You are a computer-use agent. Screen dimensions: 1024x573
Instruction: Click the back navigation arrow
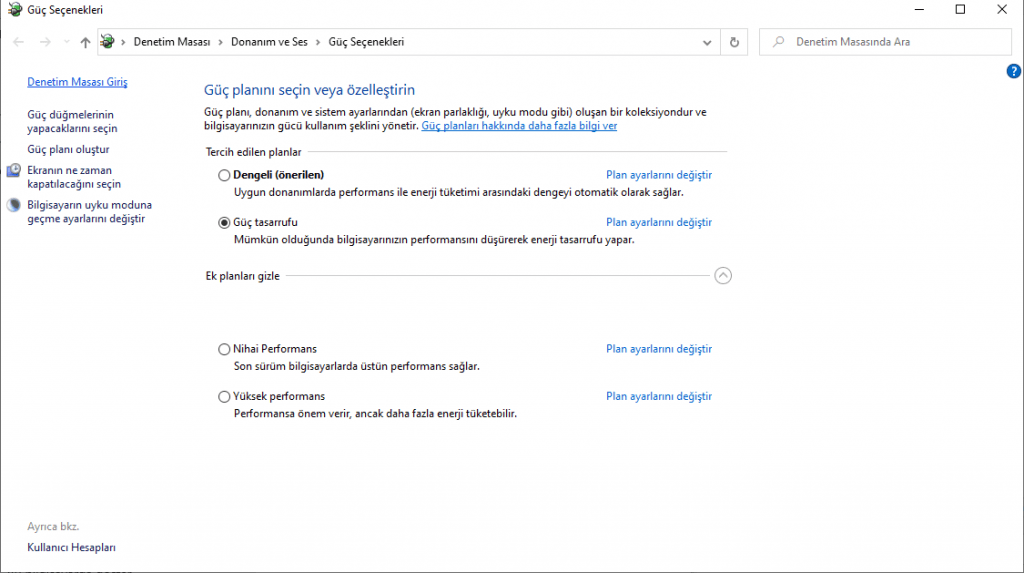coord(18,42)
